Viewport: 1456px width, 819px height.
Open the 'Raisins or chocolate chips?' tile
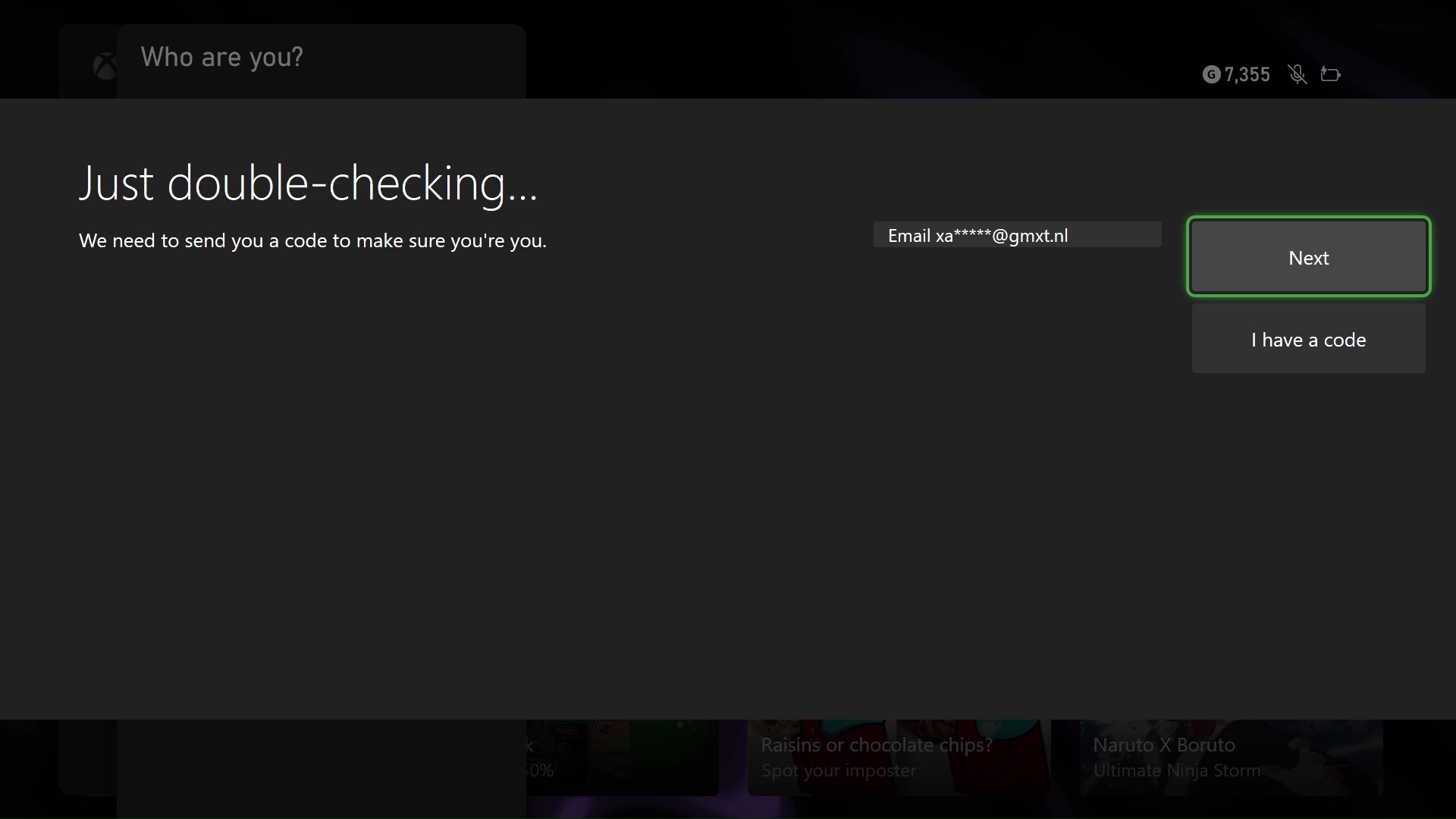pyautogui.click(x=898, y=757)
